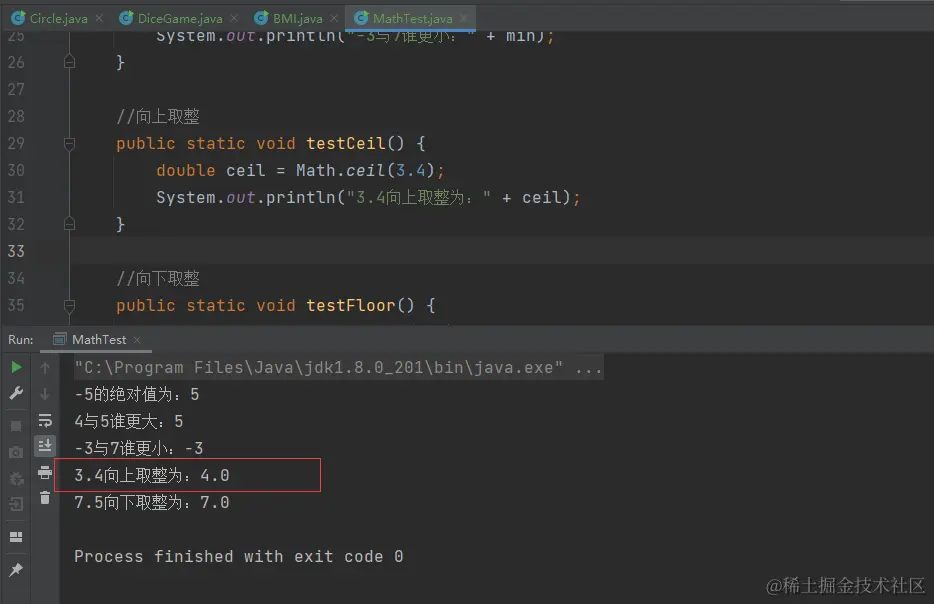934x604 pixels.
Task: Collapse testCeil method at line 29
Action: [x=69, y=144]
